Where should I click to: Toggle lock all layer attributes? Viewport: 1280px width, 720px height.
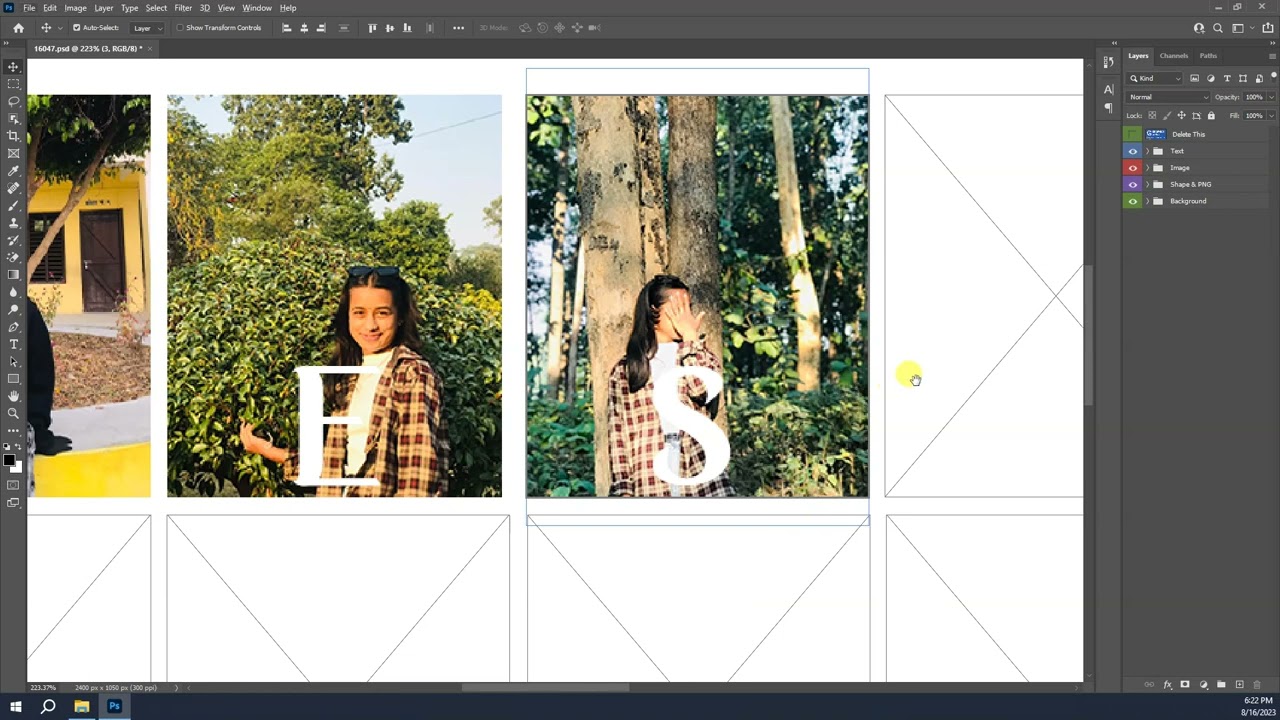[x=1211, y=116]
